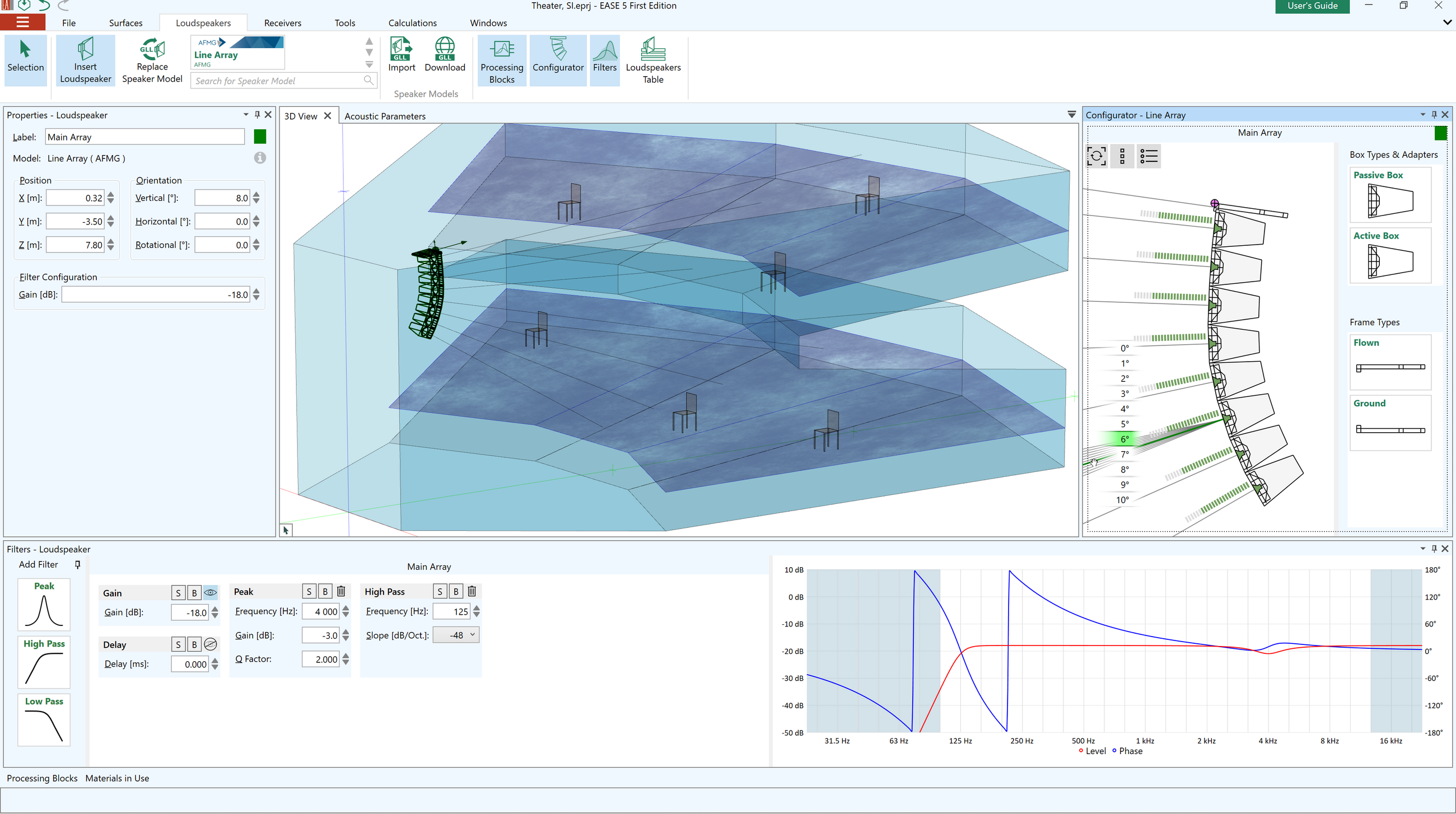Delete the Peak filter with trash icon

341,591
